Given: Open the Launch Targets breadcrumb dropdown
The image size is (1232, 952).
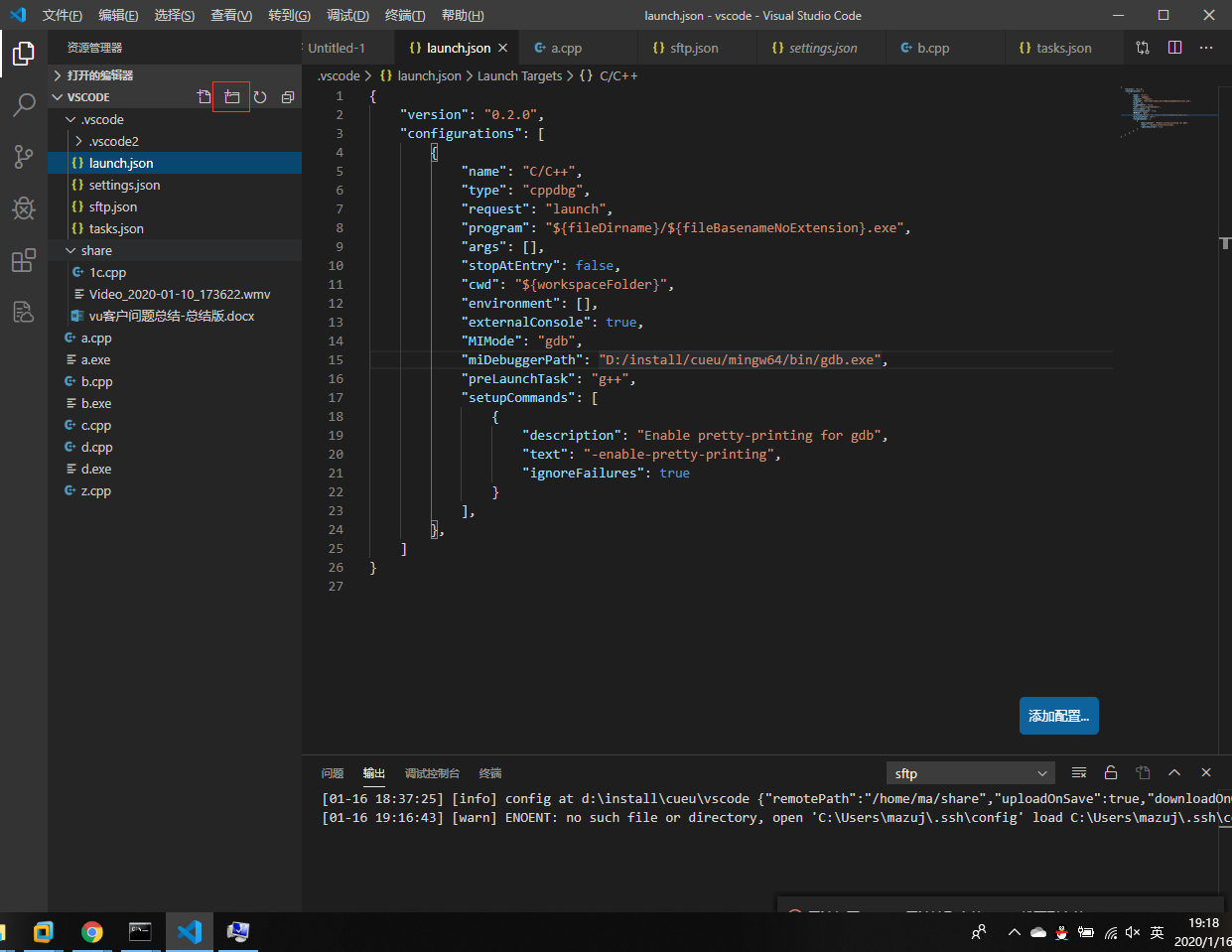Looking at the screenshot, I should pyautogui.click(x=519, y=75).
